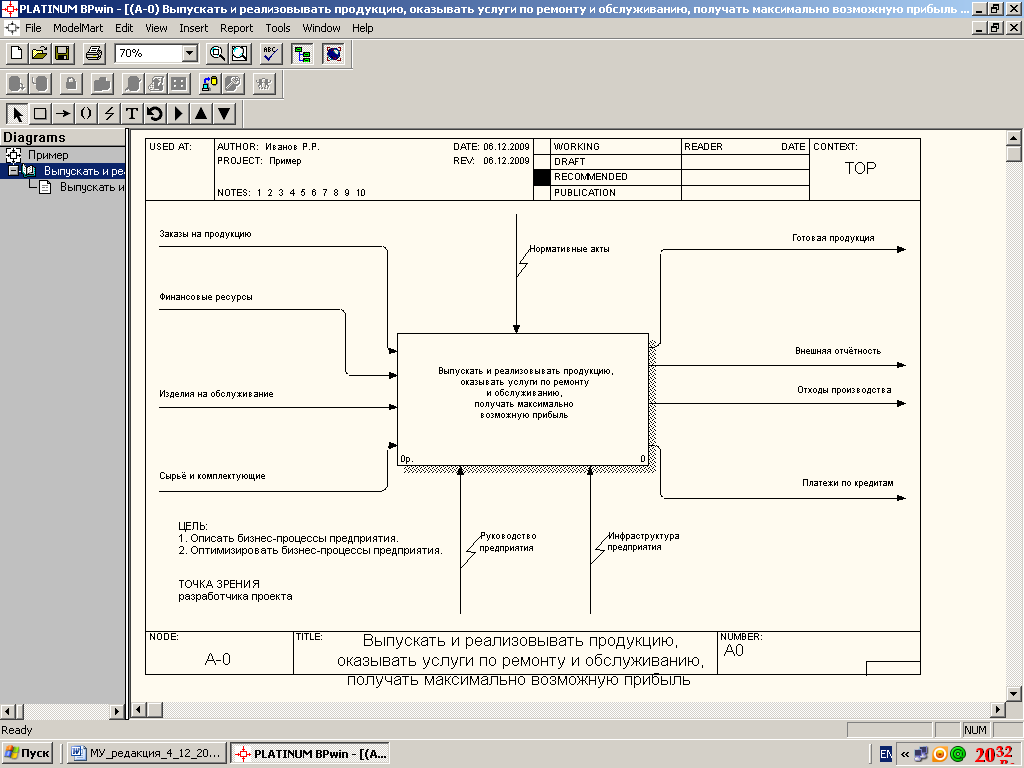This screenshot has height=768, width=1024.
Task: Open the Help menu
Action: point(362,28)
